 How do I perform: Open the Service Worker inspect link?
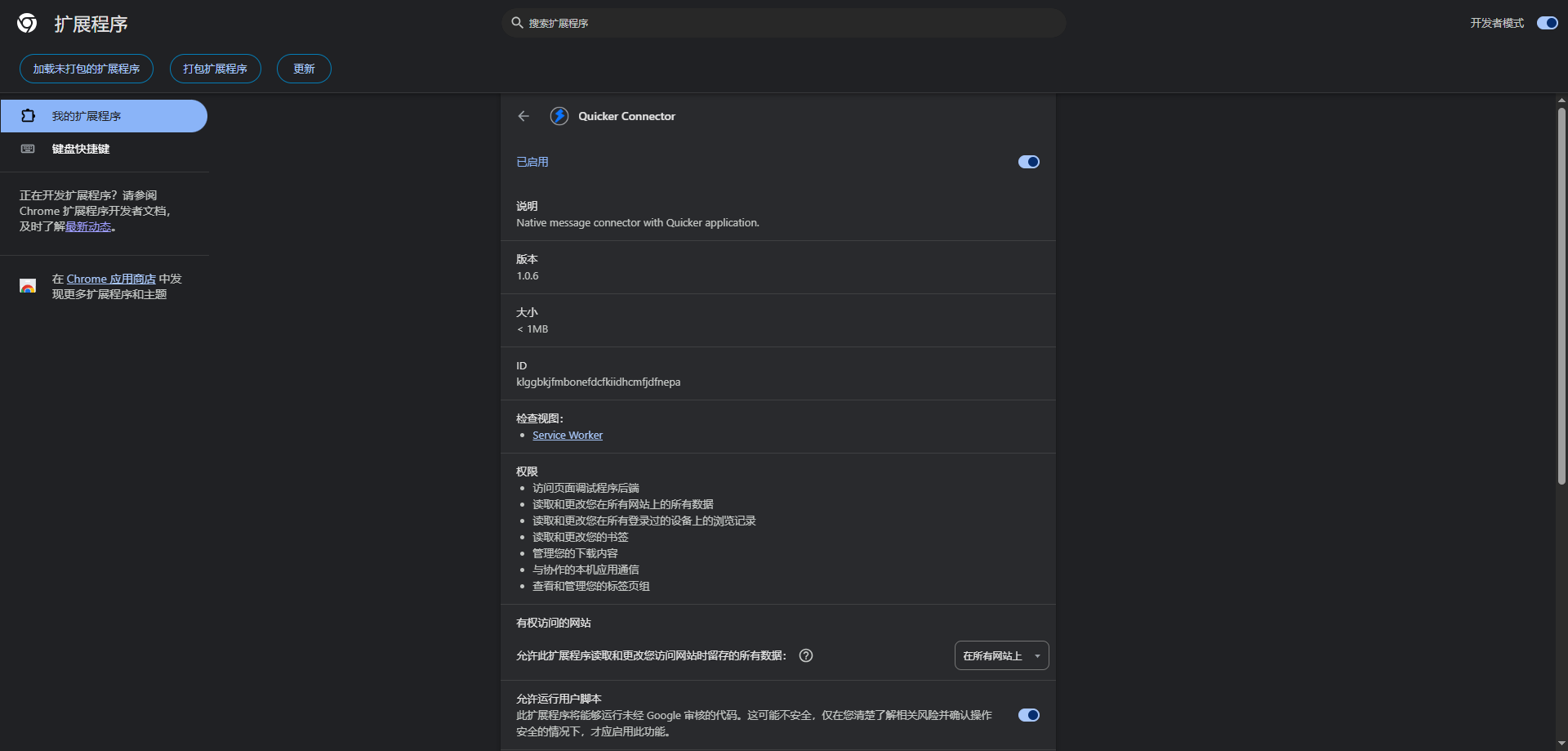[567, 436]
